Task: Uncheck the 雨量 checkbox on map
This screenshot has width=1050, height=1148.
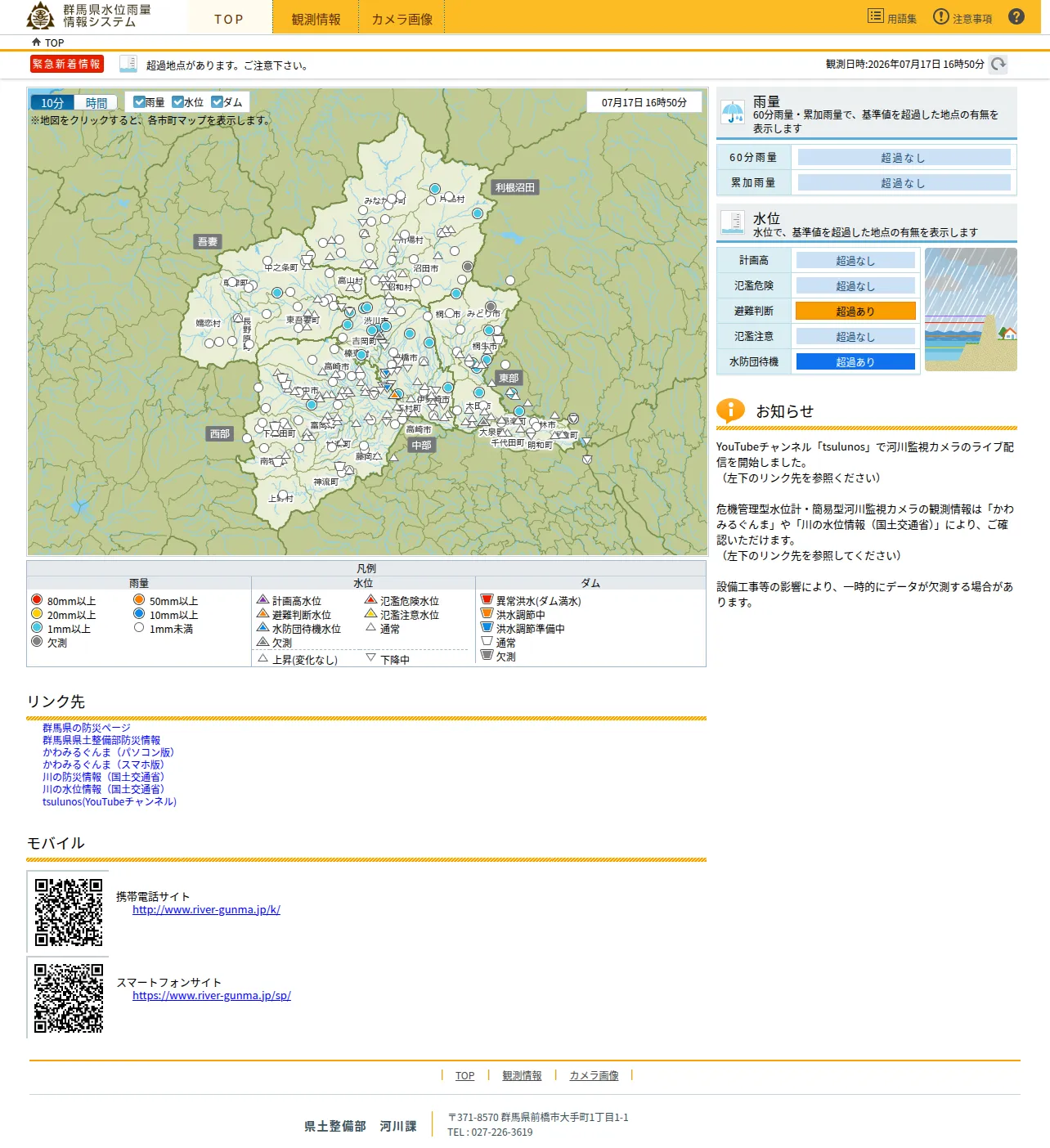Action: [139, 102]
